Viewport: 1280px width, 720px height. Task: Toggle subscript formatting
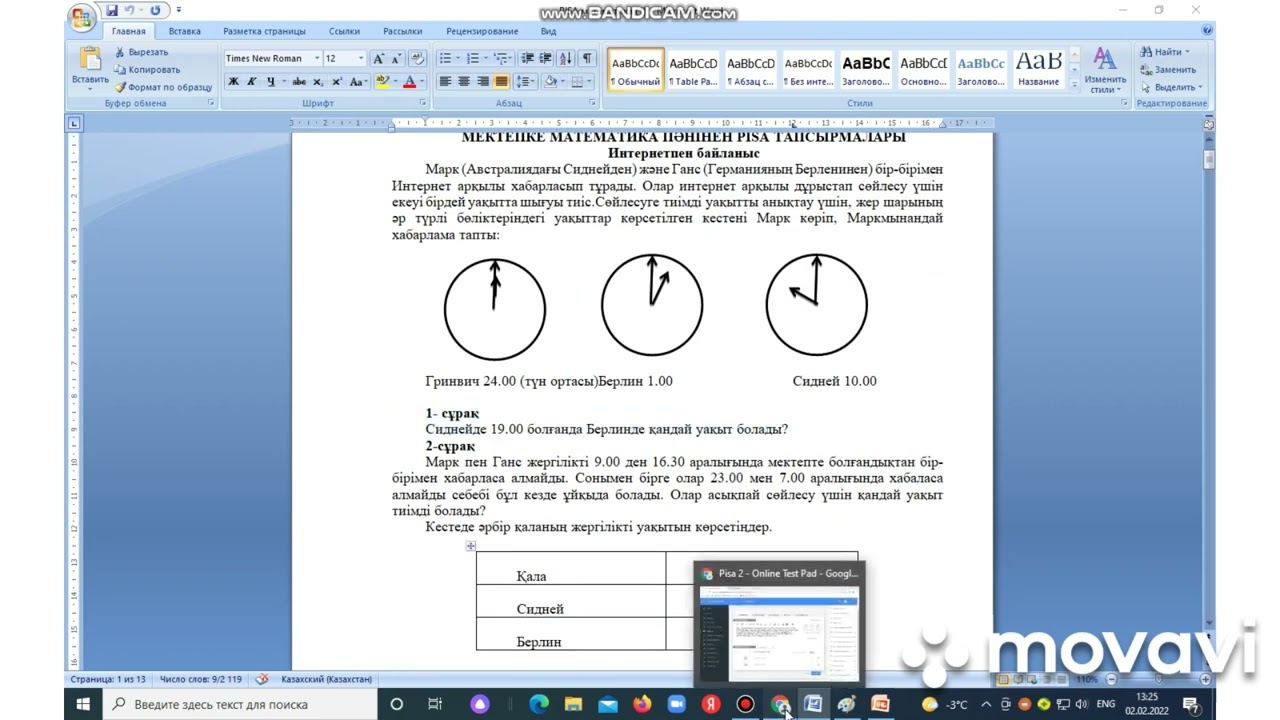pyautogui.click(x=318, y=82)
